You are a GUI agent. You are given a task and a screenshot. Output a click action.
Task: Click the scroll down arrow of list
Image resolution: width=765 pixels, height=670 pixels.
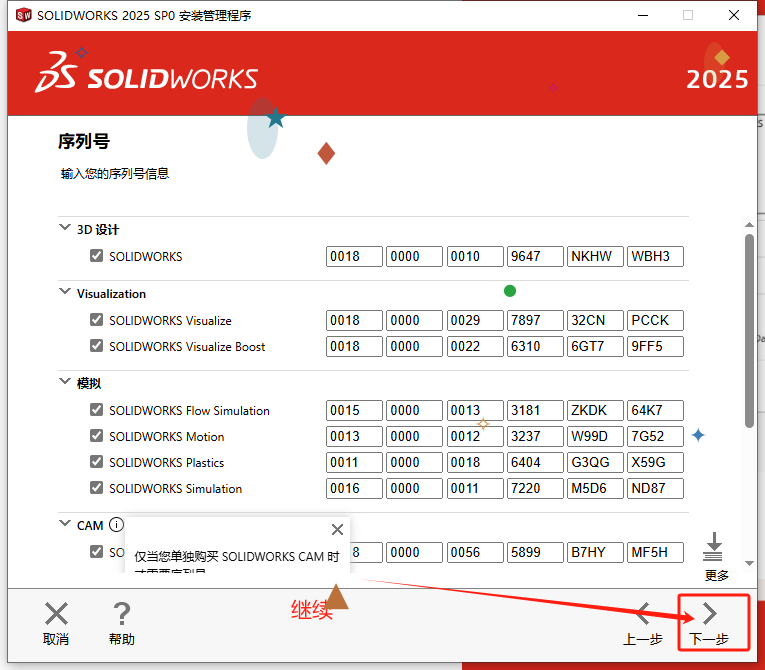point(749,563)
